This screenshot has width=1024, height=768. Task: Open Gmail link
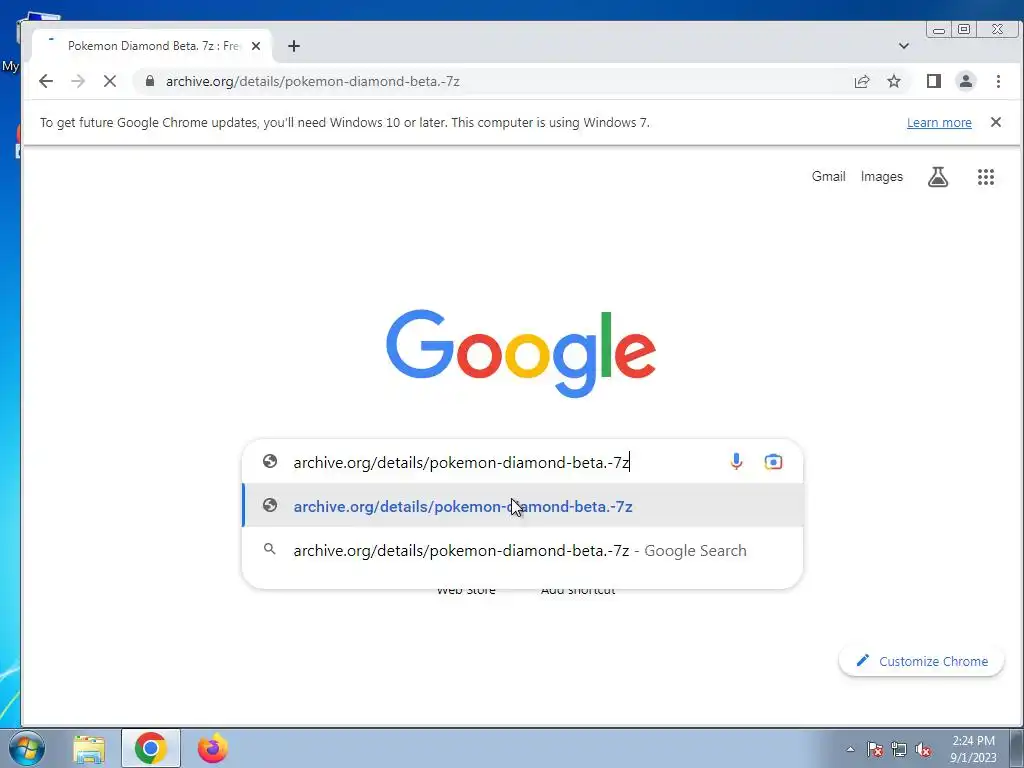[828, 176]
